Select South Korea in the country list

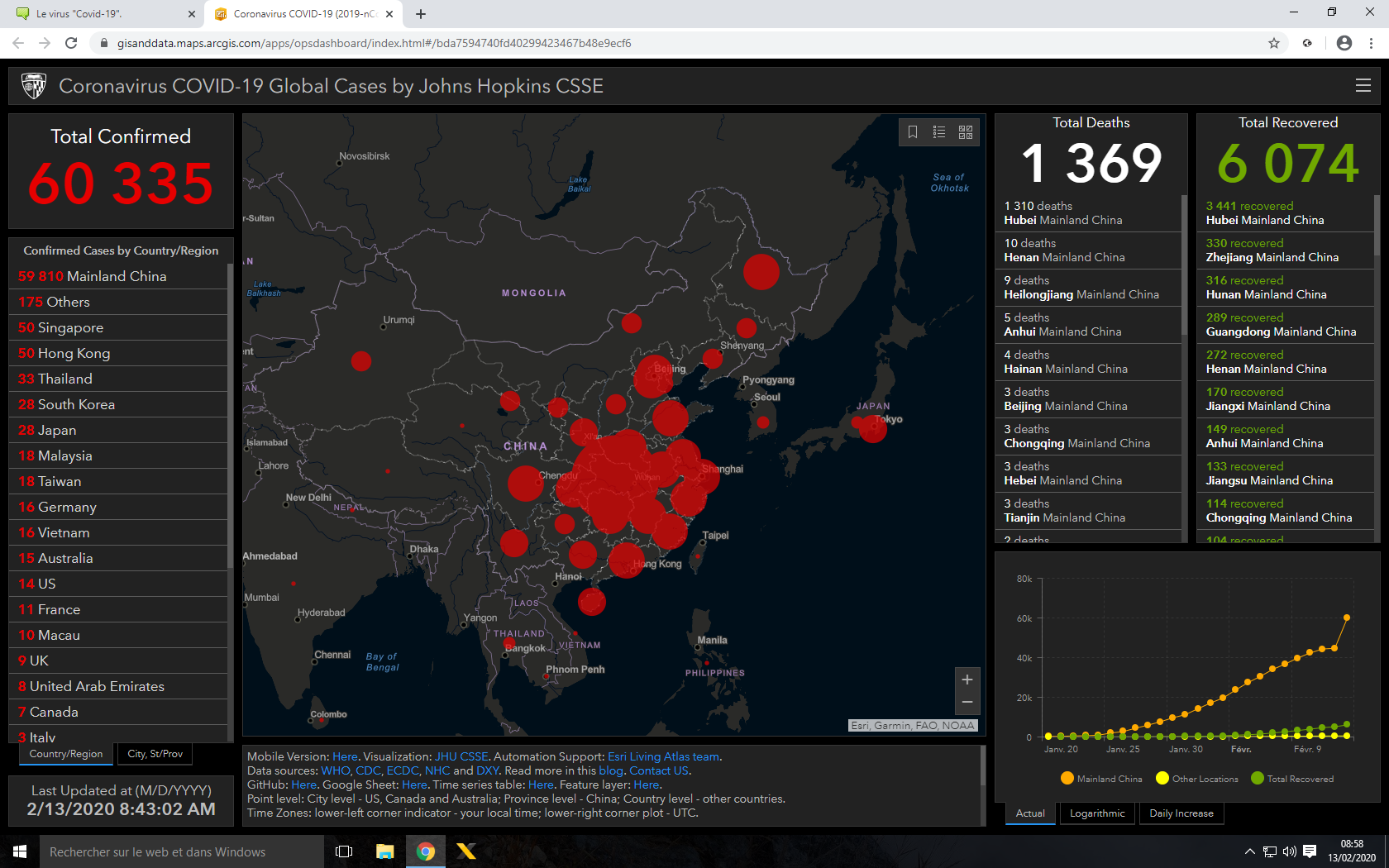117,404
